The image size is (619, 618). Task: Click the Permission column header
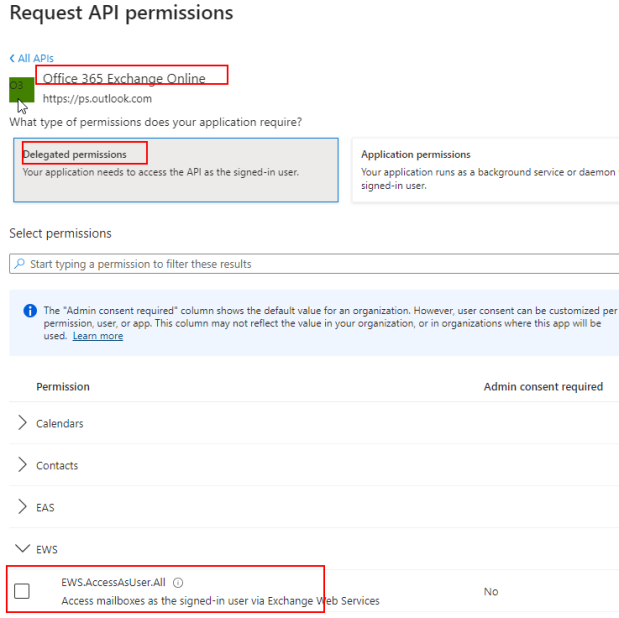pos(63,386)
